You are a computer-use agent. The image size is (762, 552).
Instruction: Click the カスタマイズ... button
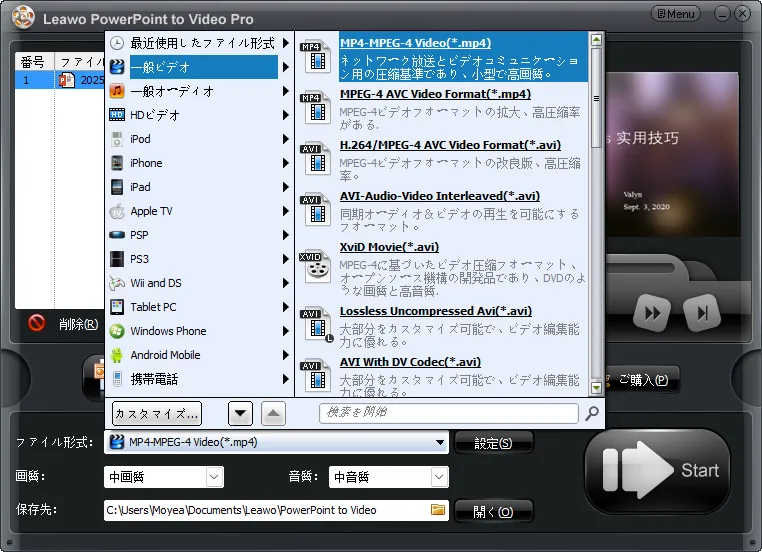[156, 414]
